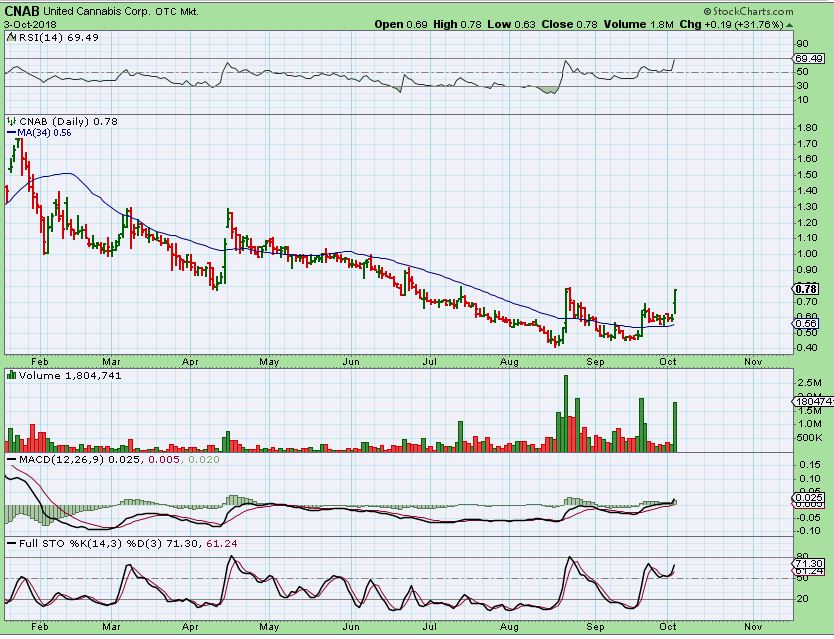Click the Chg +0.19 (+31.76%) value
The image size is (834, 639).
(x=771, y=23)
